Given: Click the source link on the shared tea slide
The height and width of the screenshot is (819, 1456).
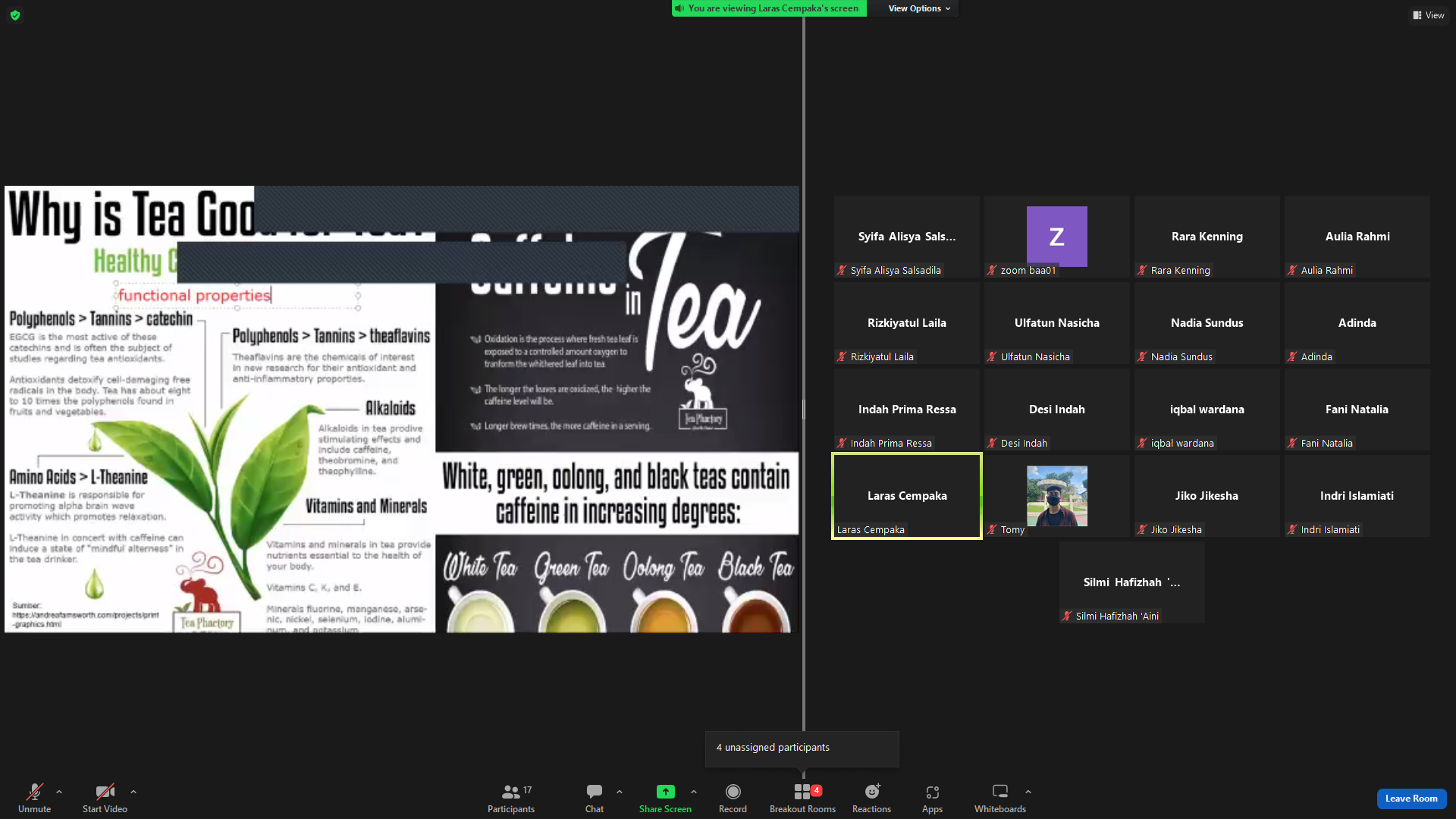Looking at the screenshot, I should [x=86, y=620].
